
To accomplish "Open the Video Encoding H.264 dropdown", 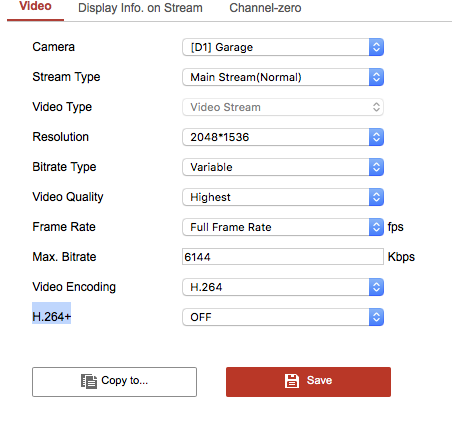I will tap(283, 287).
